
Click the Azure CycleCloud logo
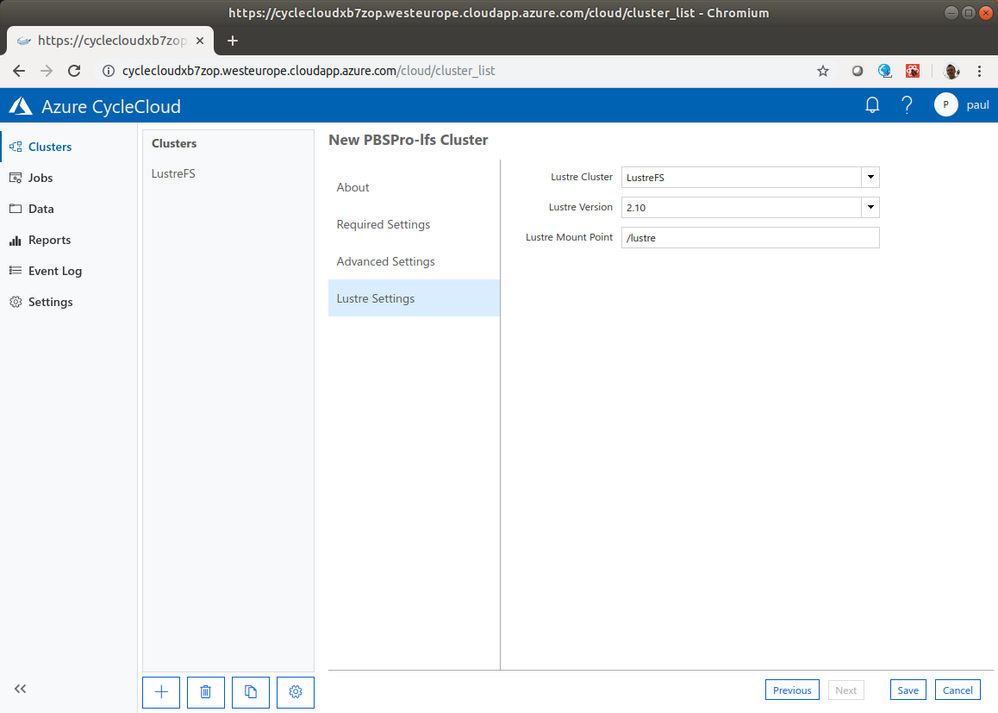point(20,106)
